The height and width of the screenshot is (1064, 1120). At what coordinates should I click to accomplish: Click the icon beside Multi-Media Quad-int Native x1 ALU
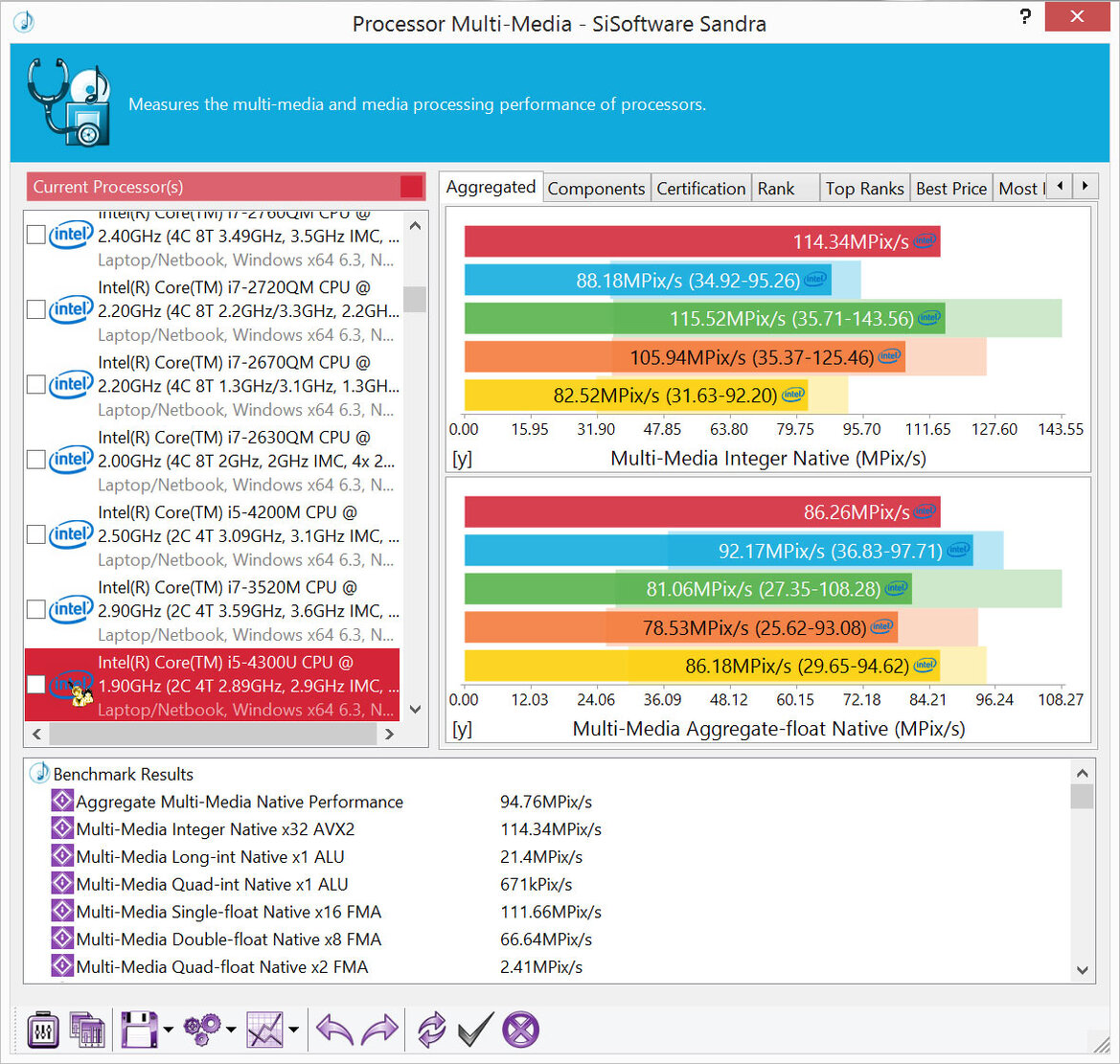pos(62,883)
